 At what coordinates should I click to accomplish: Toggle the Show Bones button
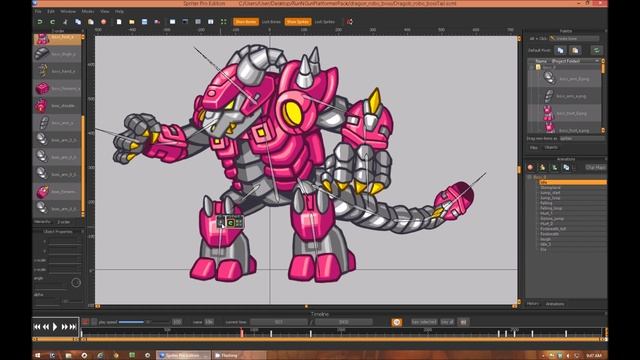click(x=246, y=22)
